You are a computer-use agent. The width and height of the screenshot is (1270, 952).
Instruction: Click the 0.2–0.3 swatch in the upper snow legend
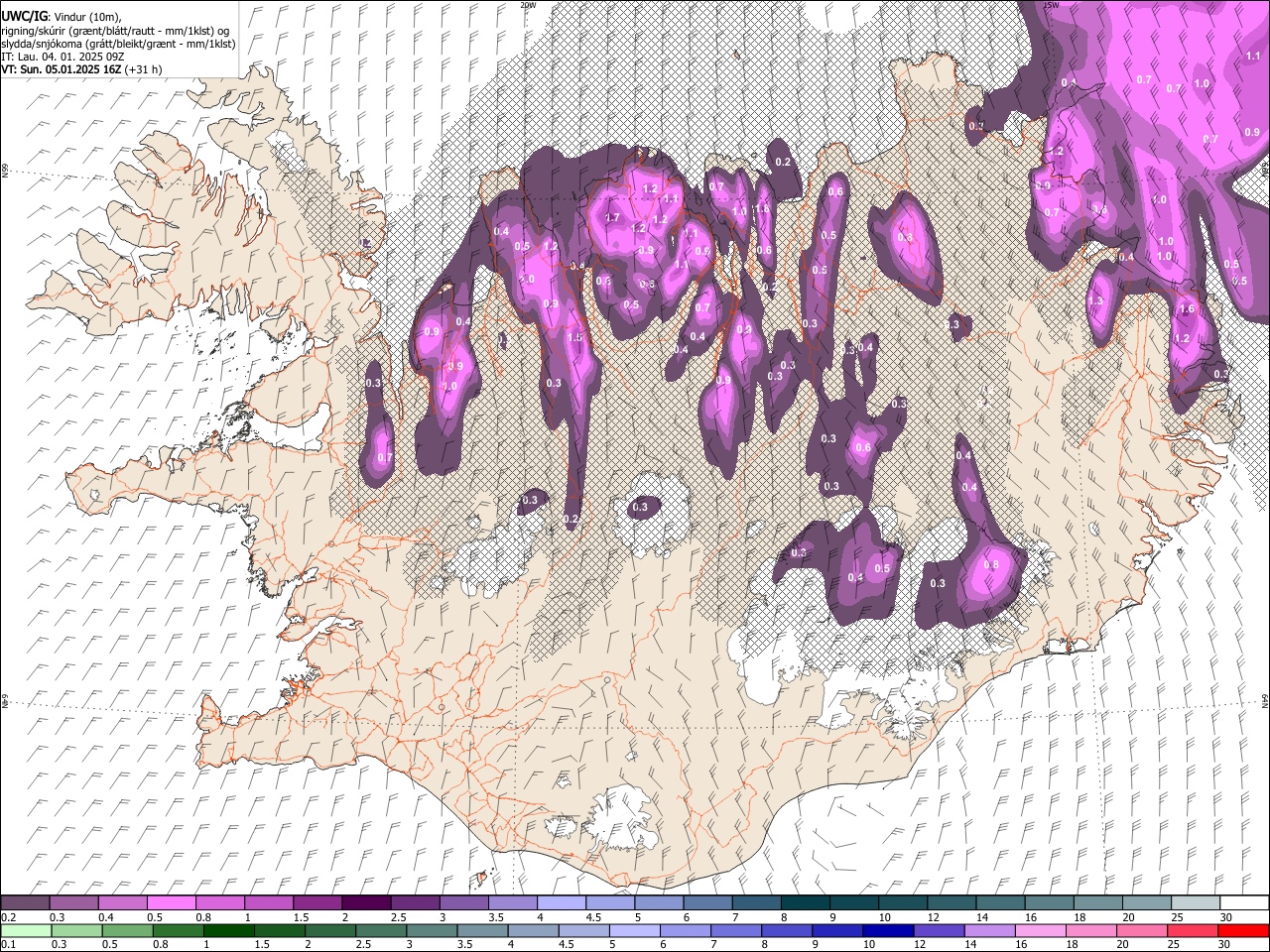tap(26, 903)
